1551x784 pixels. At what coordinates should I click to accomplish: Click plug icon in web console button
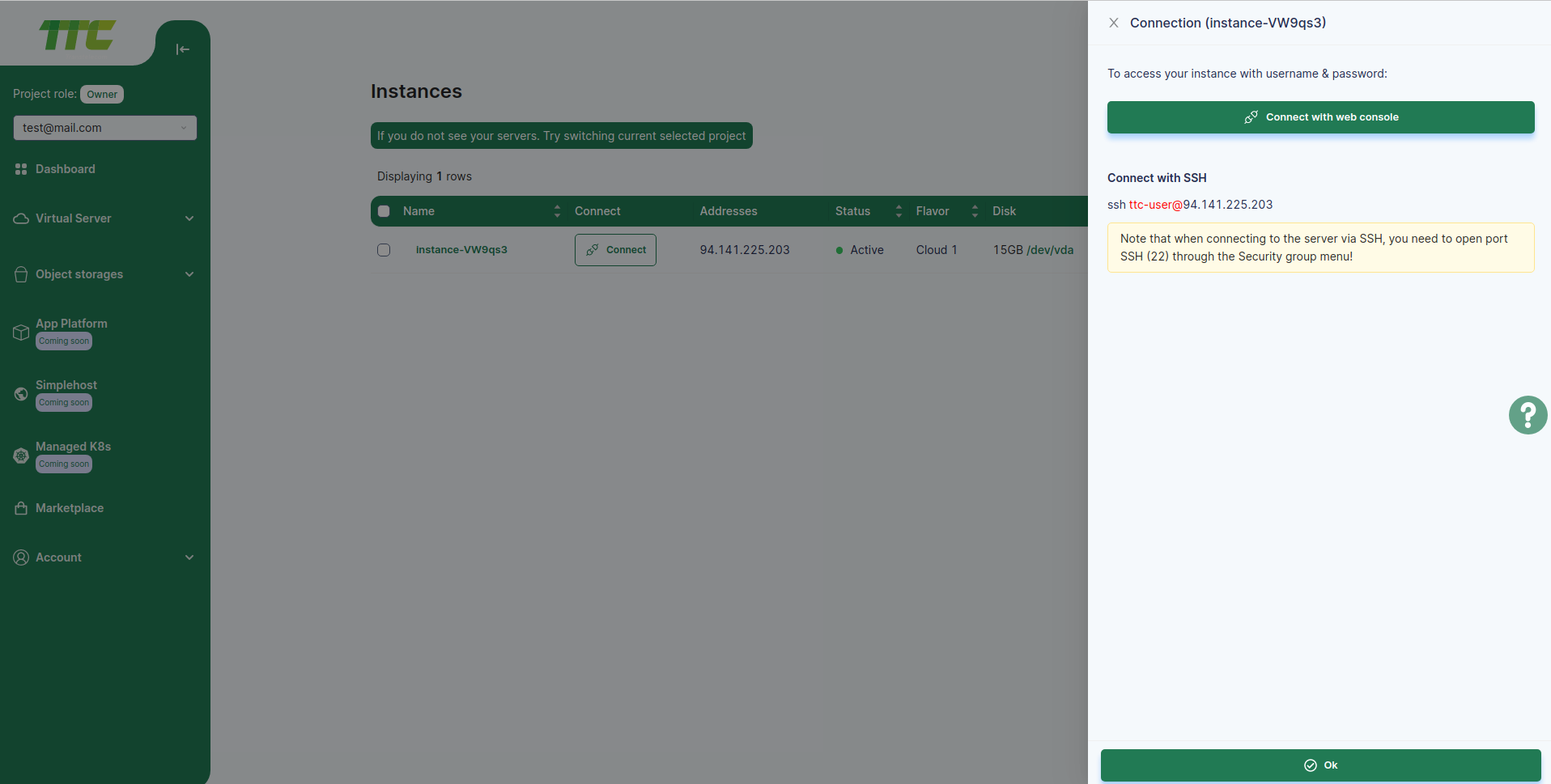[x=1251, y=117]
